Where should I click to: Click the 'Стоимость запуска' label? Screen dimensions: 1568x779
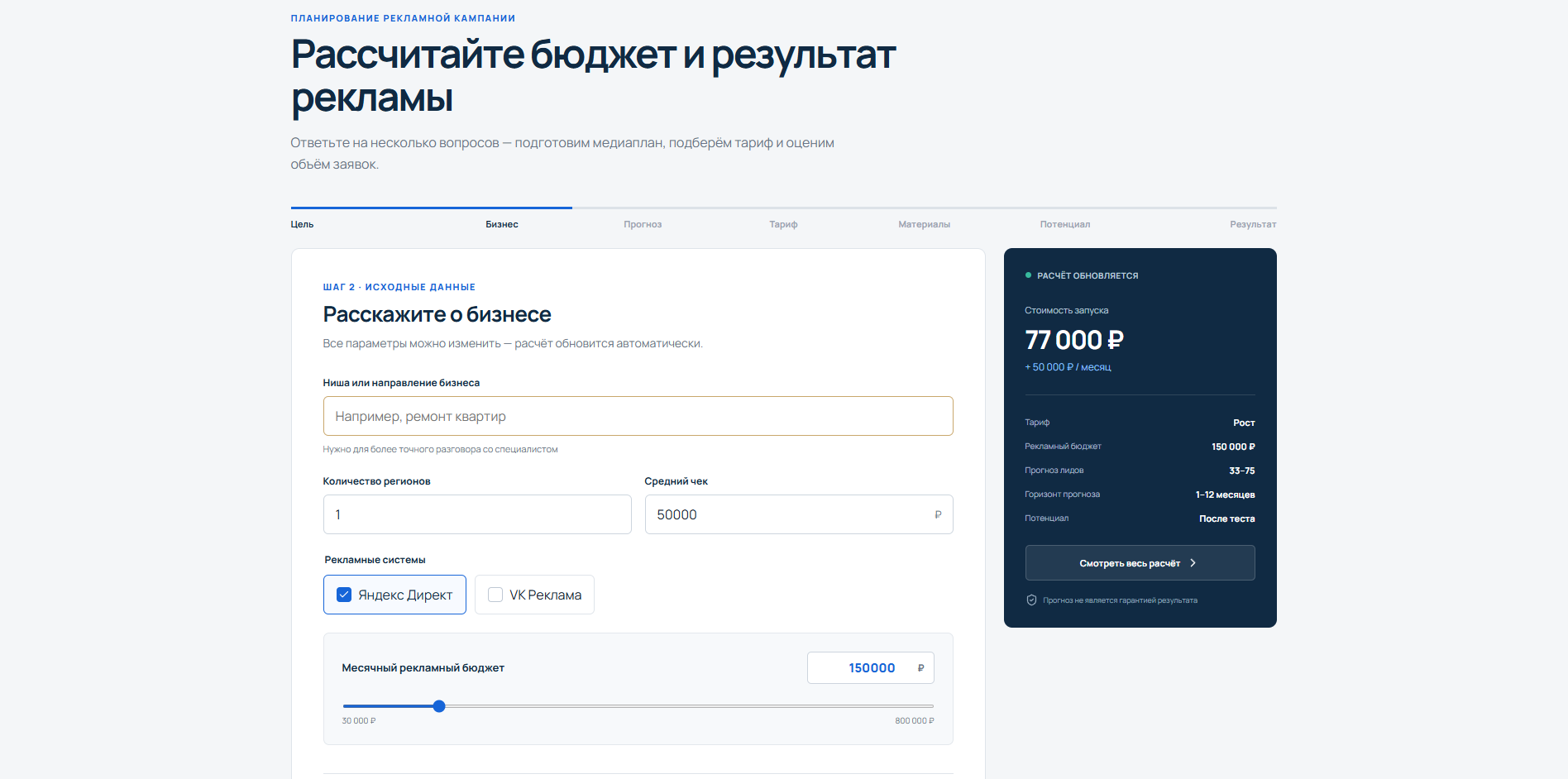[1066, 311]
